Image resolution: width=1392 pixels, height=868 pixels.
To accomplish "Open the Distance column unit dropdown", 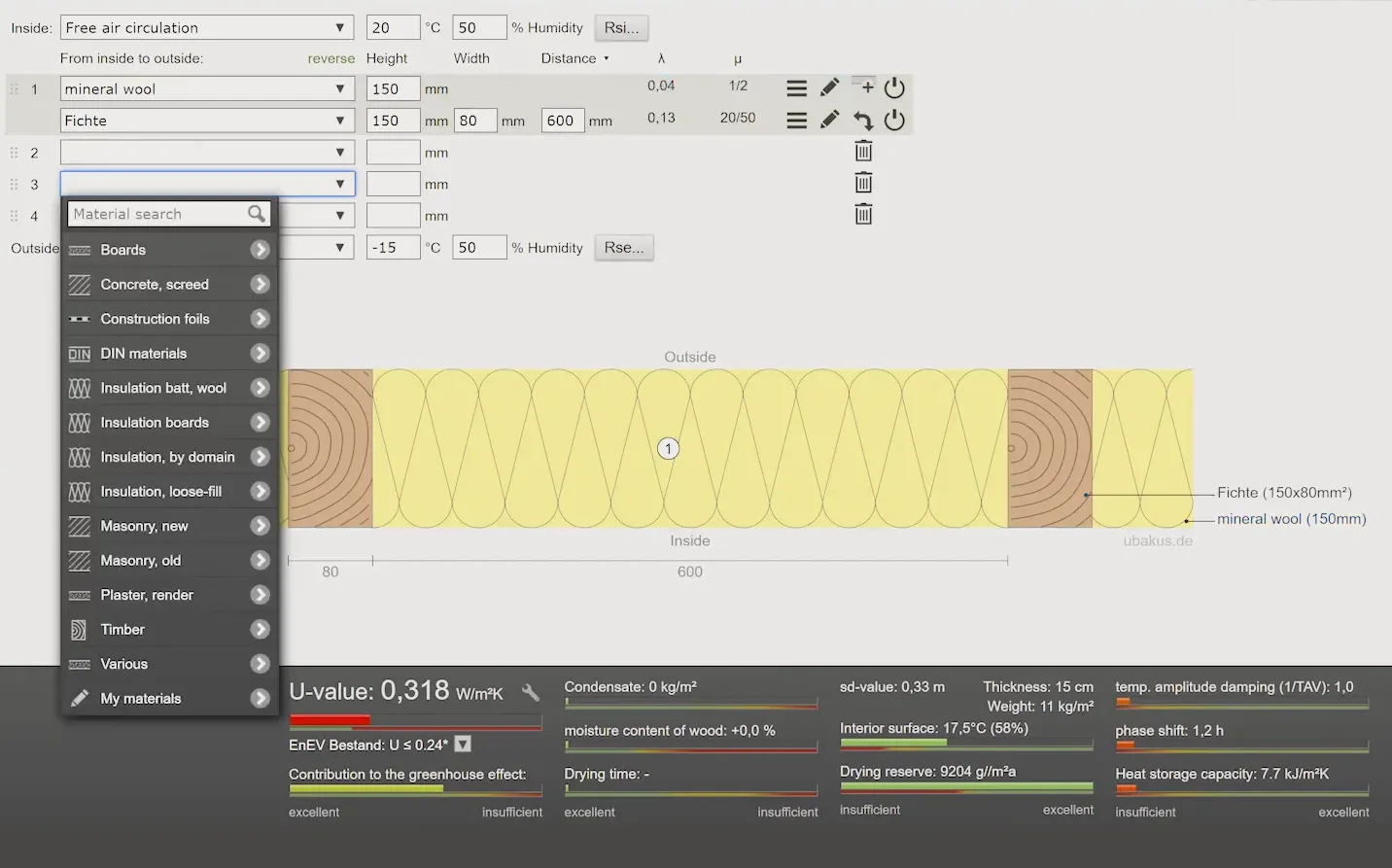I will click(607, 58).
